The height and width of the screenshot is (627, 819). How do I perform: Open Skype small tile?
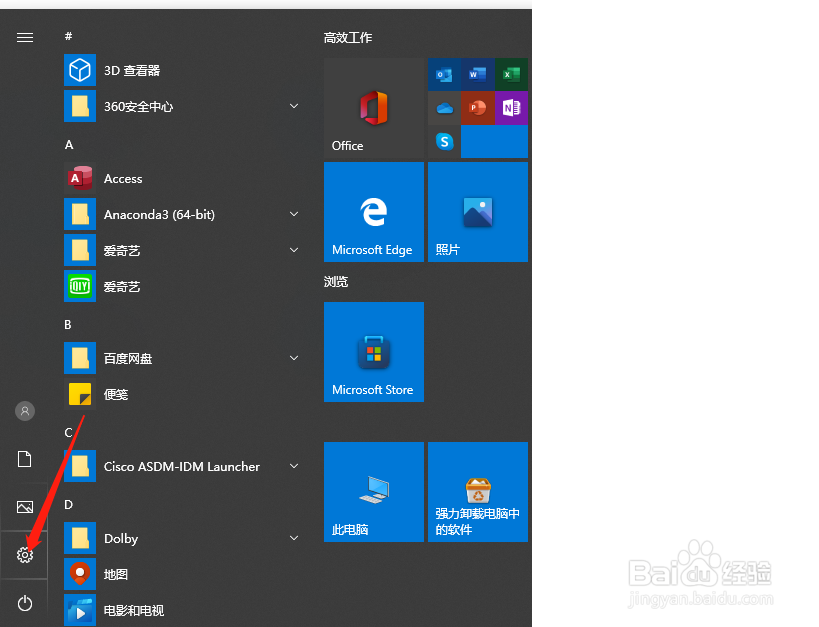click(444, 142)
